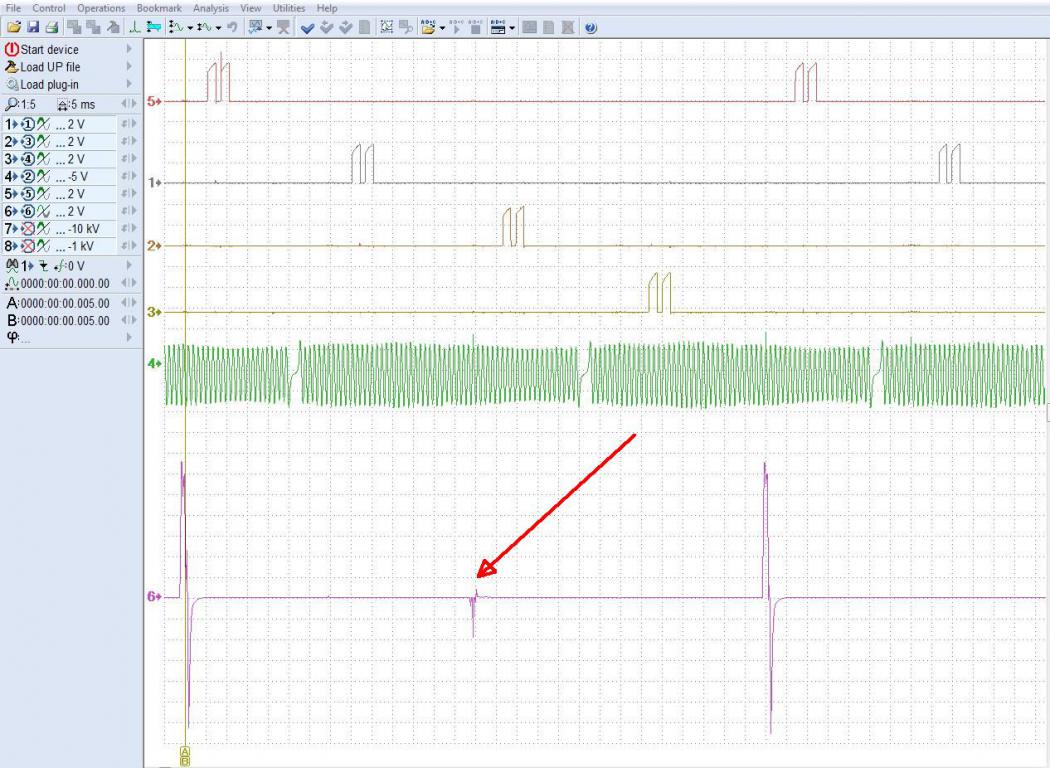Click the vertical waveform scale toolbar icon
Screen dimensions: 1050x768
pyautogui.click(x=176, y=27)
